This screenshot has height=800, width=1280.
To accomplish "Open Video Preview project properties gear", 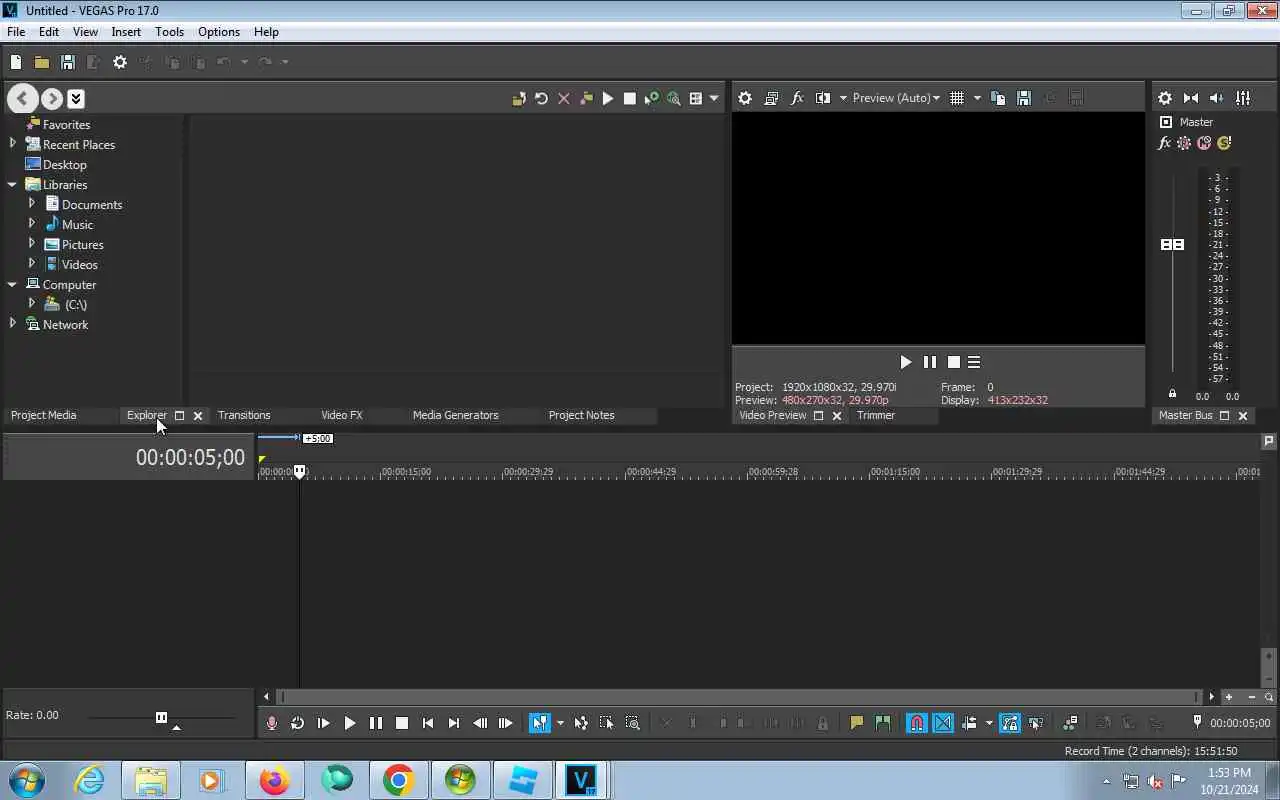I will (745, 98).
